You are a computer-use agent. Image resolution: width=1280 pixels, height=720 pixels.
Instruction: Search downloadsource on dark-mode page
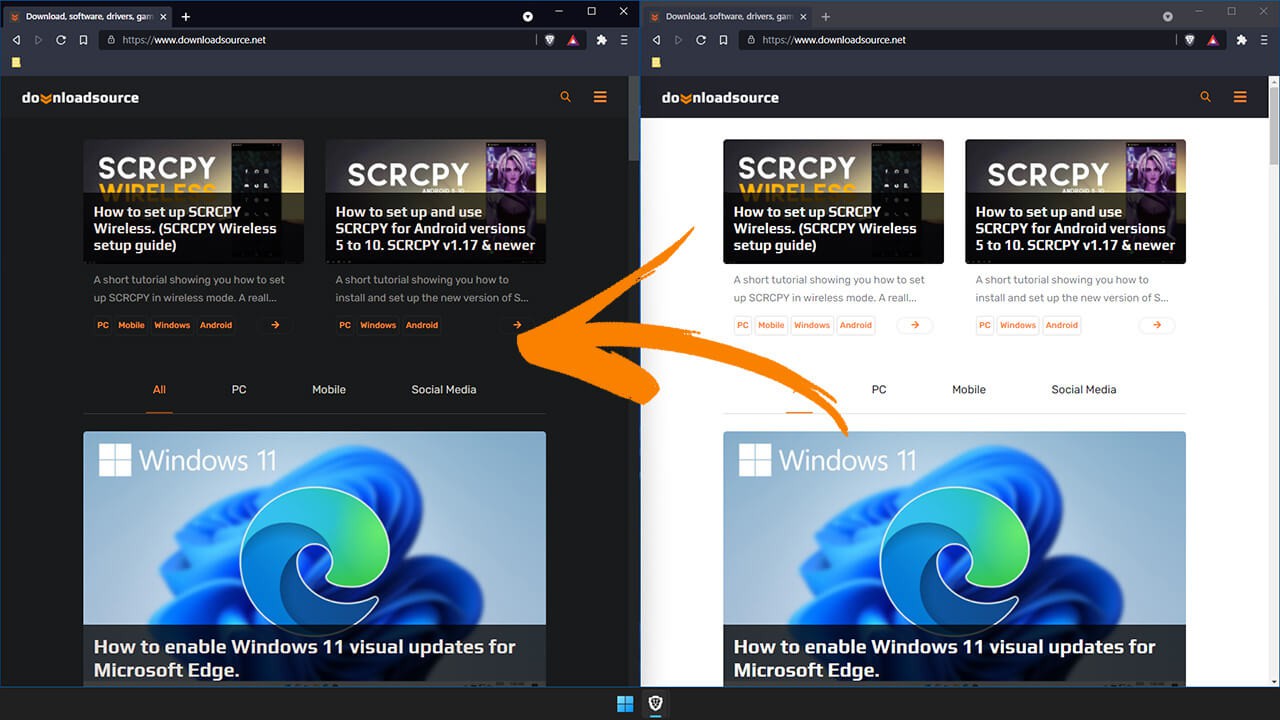click(x=566, y=97)
